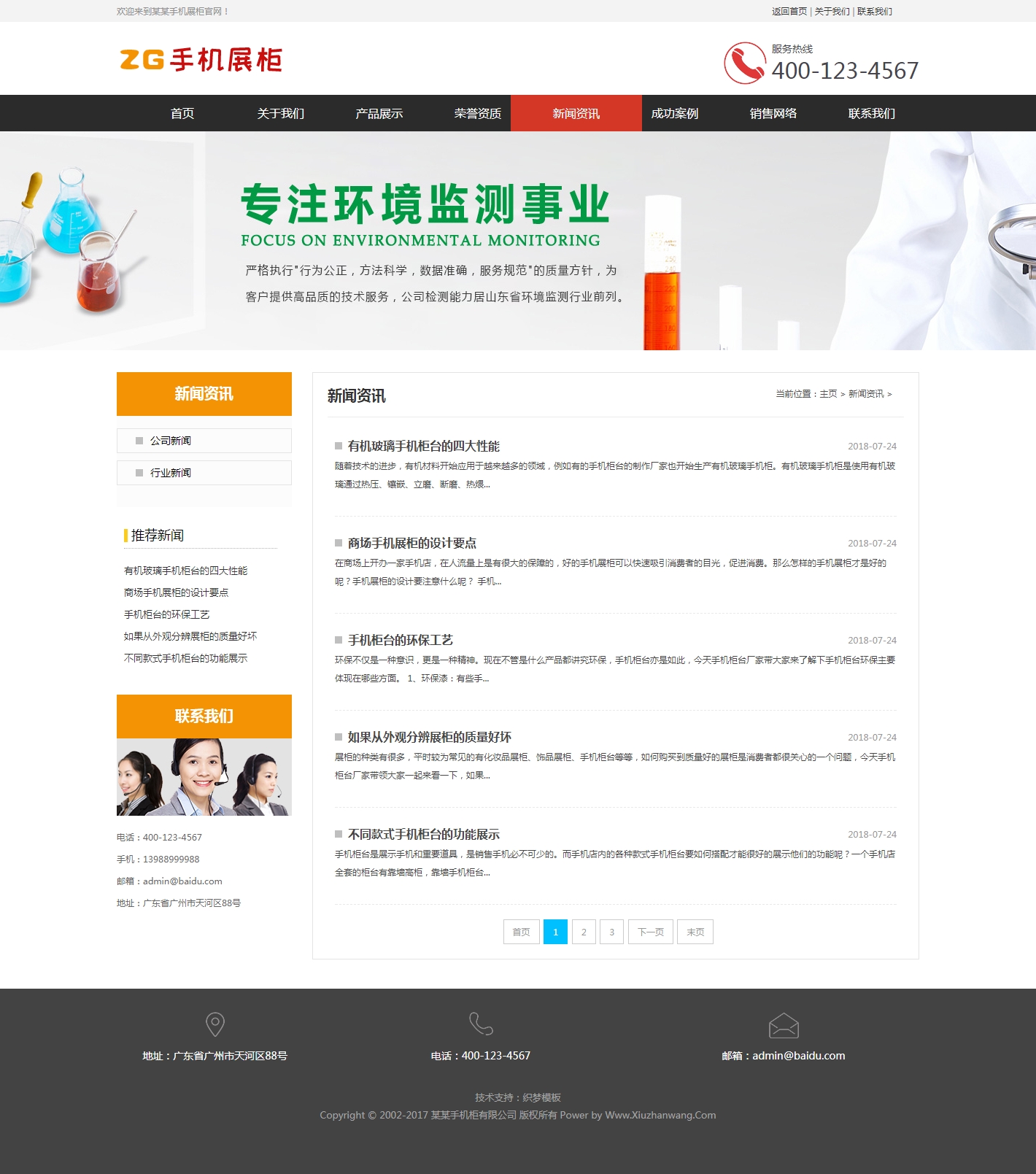Click square bullet beside 行业新闻

click(139, 473)
